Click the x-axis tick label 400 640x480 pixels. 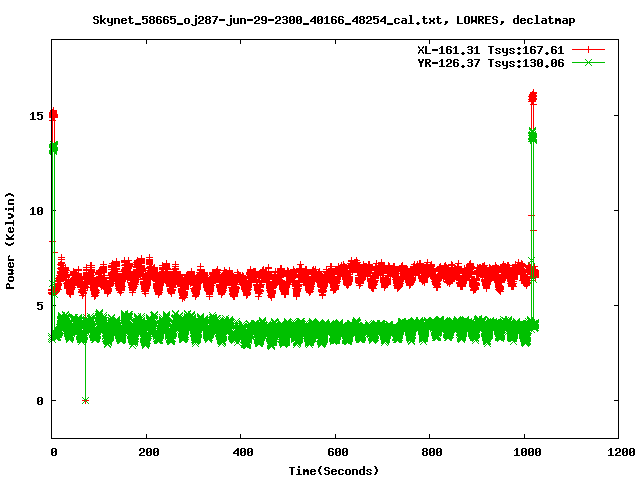[x=243, y=452]
